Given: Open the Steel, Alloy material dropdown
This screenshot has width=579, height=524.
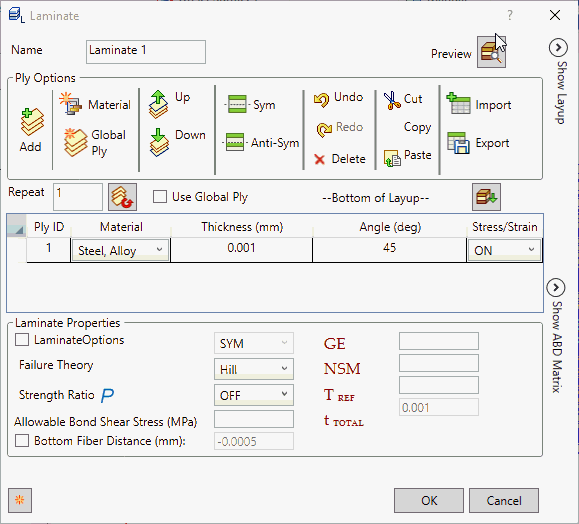Looking at the screenshot, I should (x=120, y=250).
